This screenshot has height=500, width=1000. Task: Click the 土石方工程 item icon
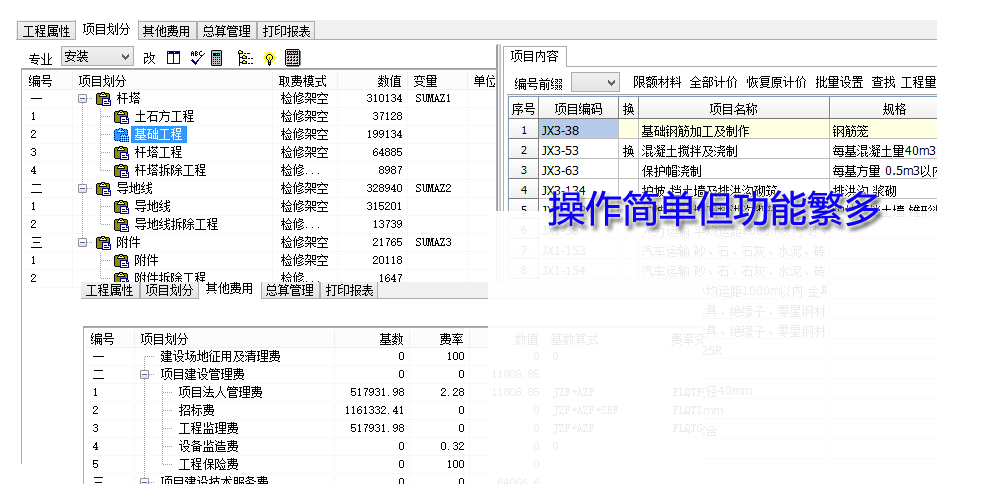(122, 117)
